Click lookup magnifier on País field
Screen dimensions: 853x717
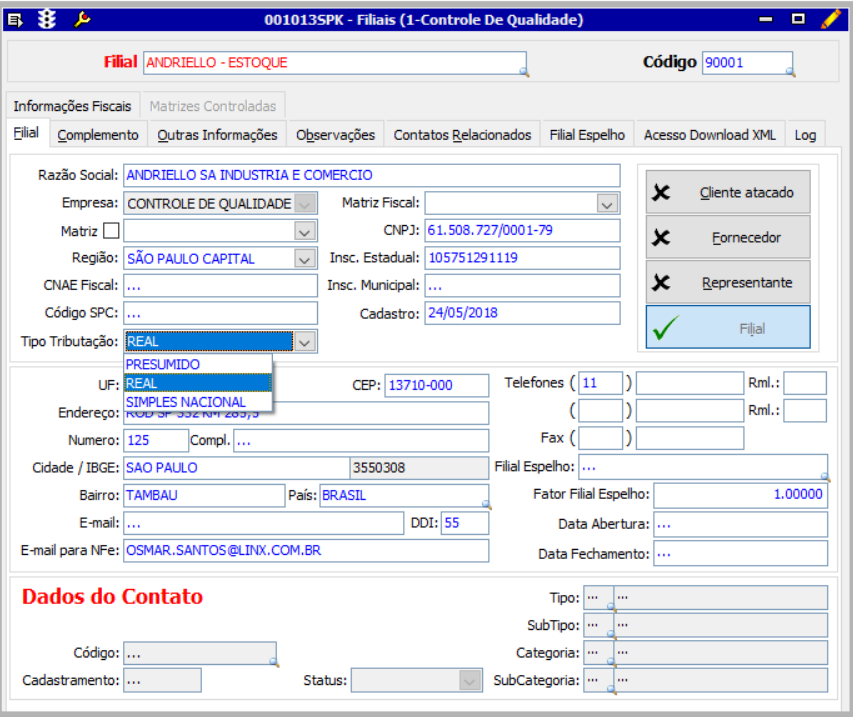click(486, 505)
